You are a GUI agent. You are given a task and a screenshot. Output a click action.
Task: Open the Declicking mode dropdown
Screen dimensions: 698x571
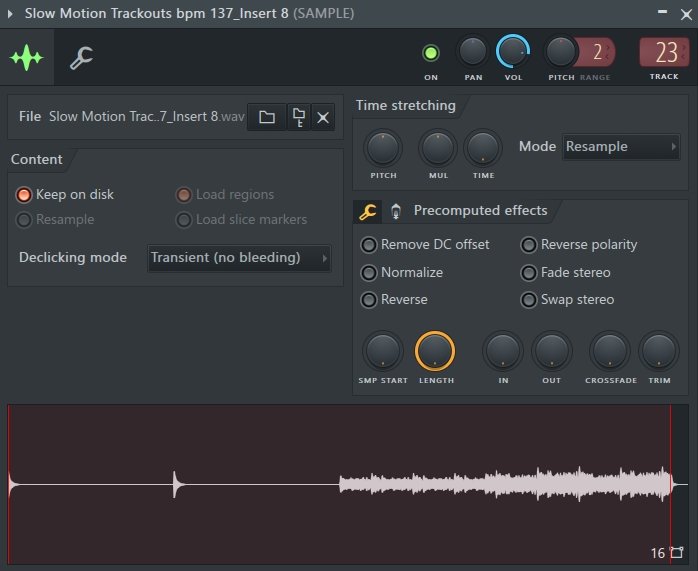tap(239, 258)
